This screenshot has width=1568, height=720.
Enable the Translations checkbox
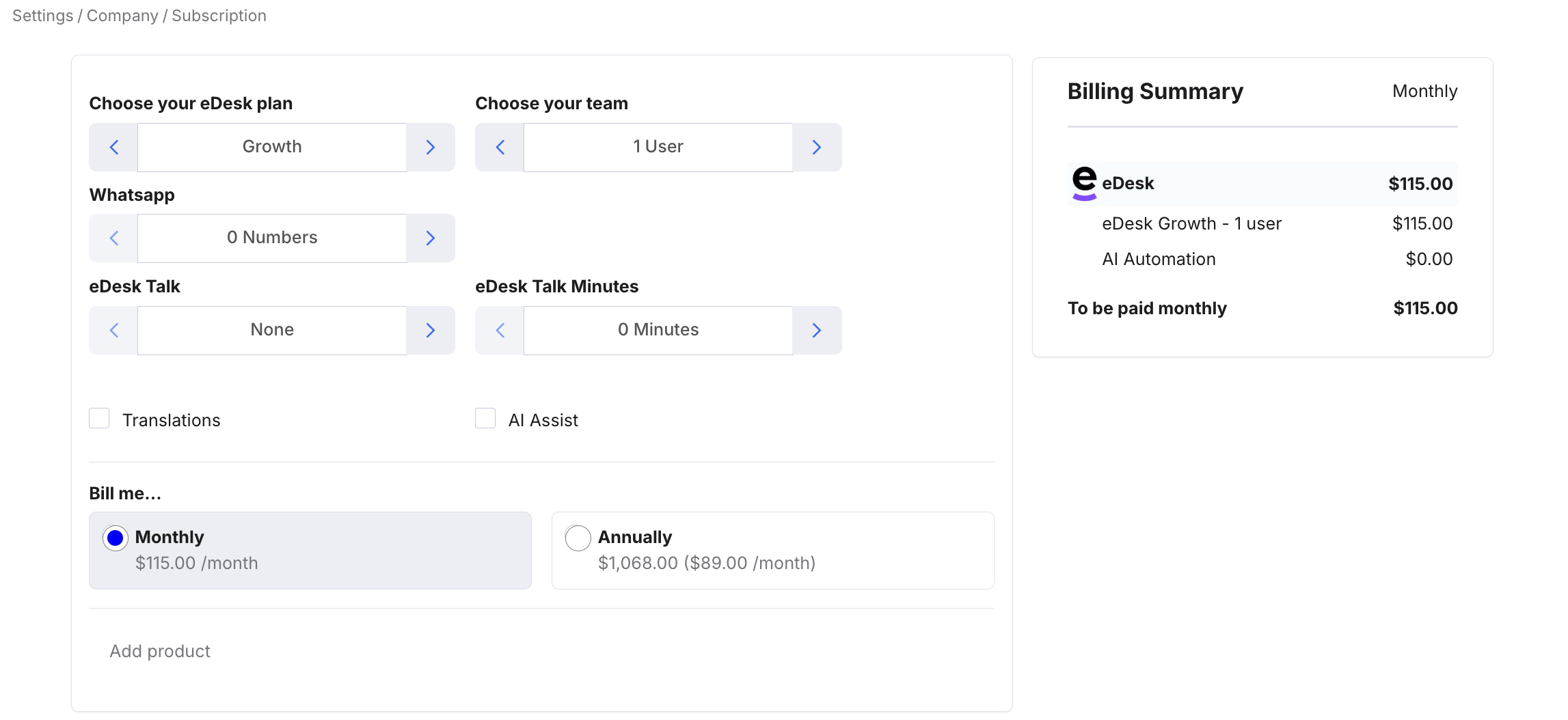click(x=99, y=418)
